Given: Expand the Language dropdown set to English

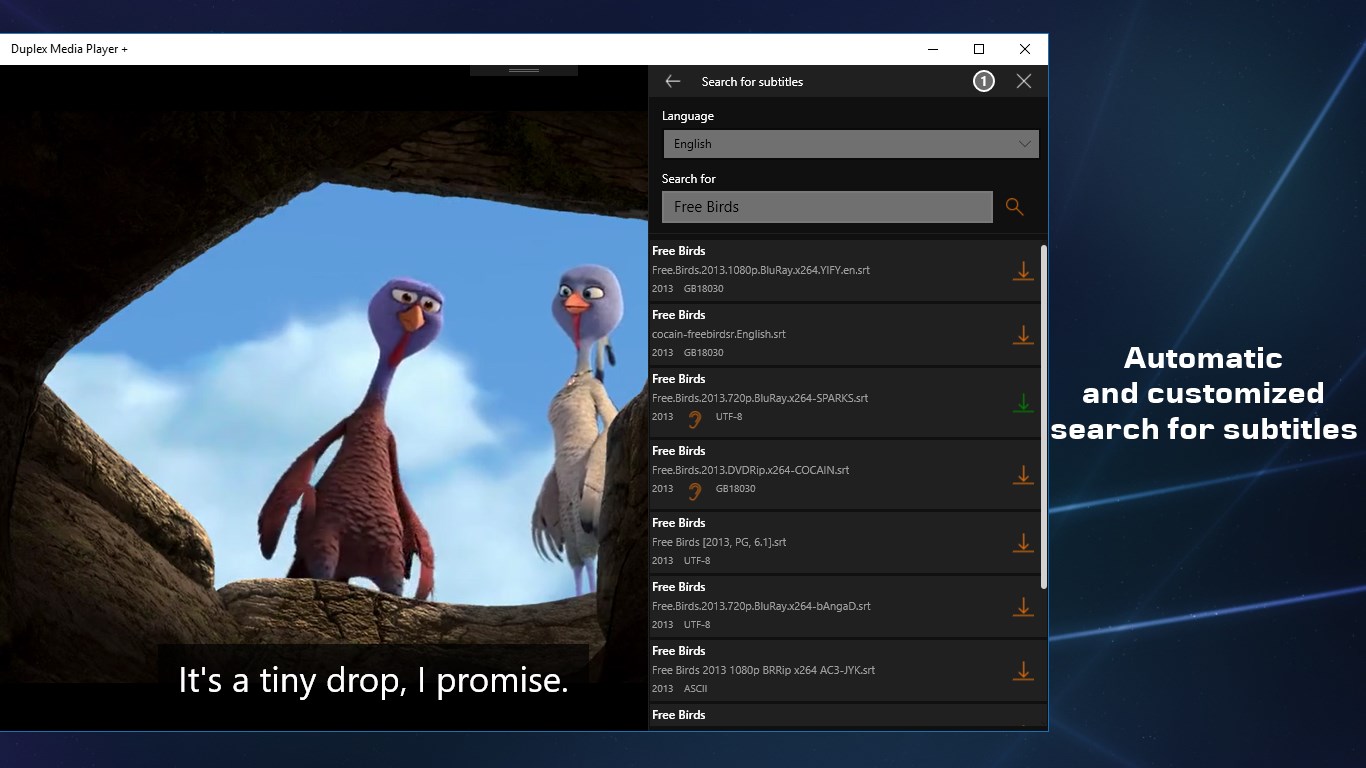Looking at the screenshot, I should point(851,144).
